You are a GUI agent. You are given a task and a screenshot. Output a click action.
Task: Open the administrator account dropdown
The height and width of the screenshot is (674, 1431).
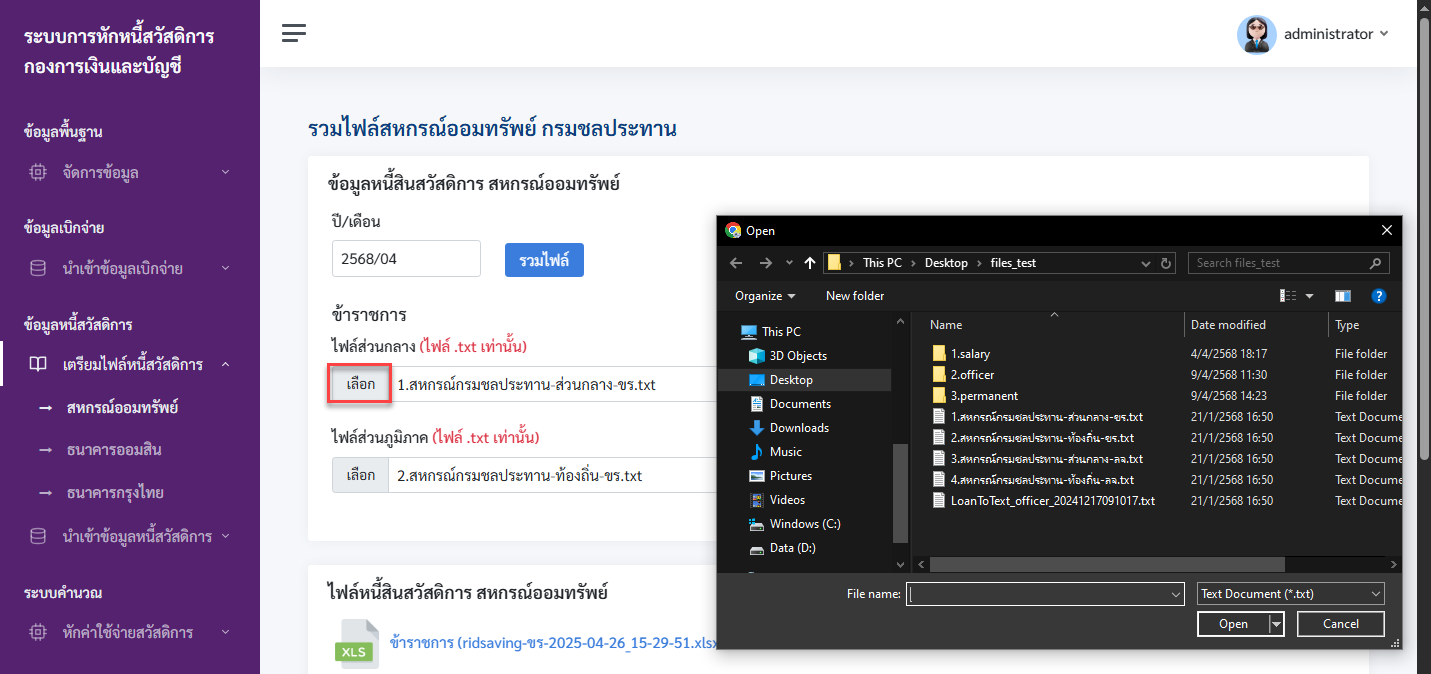point(1336,34)
